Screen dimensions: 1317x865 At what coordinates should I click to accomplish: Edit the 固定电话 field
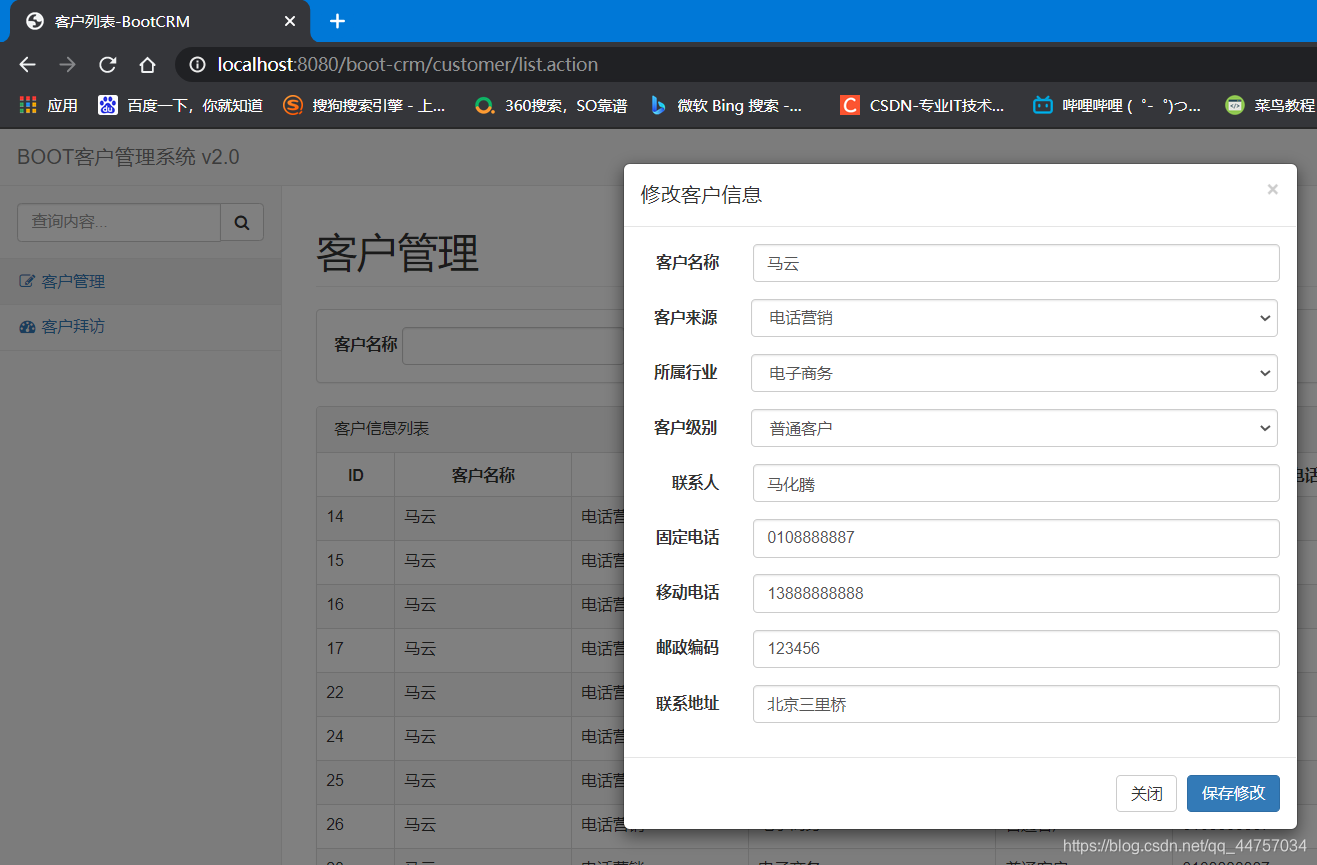tap(1016, 538)
